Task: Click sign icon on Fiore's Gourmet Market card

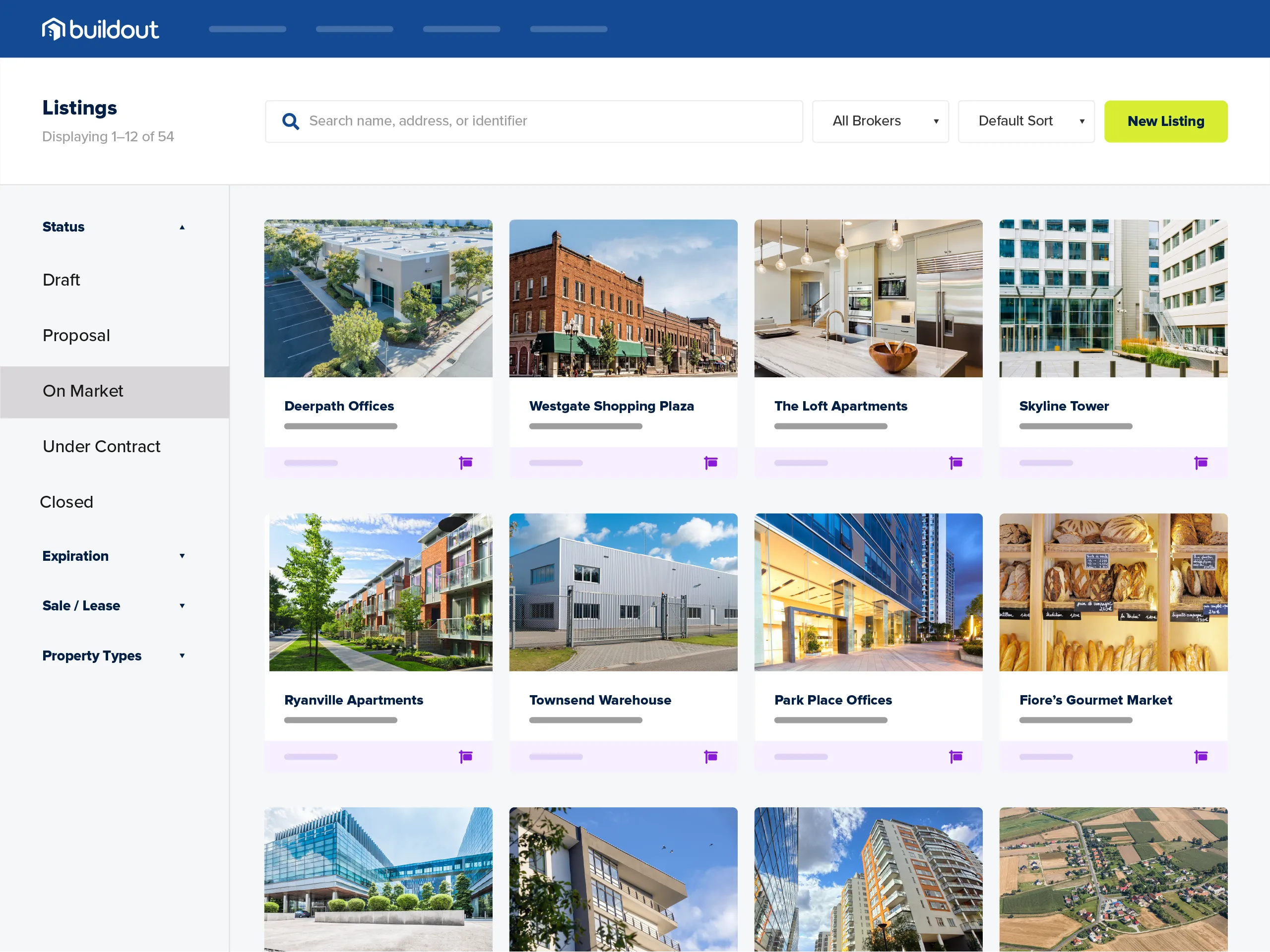Action: click(x=1201, y=756)
